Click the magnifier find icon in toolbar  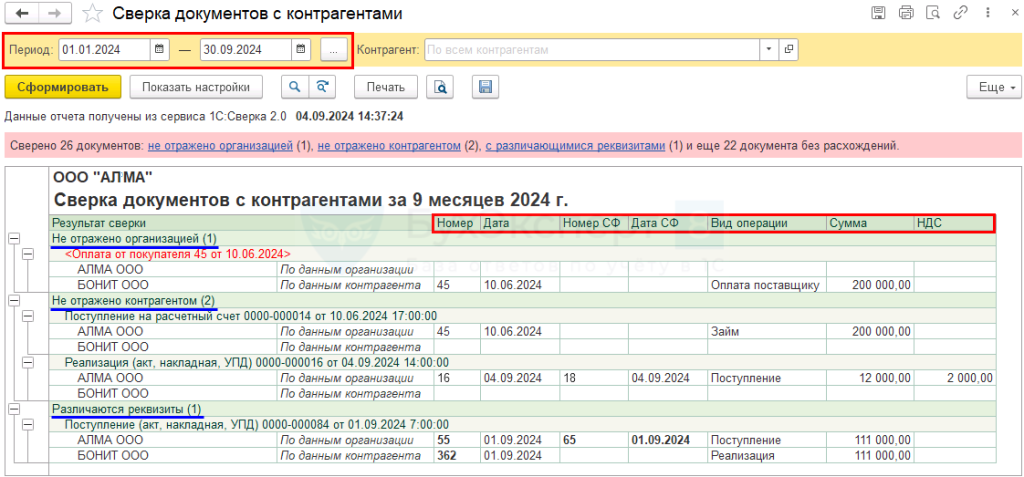(x=294, y=87)
